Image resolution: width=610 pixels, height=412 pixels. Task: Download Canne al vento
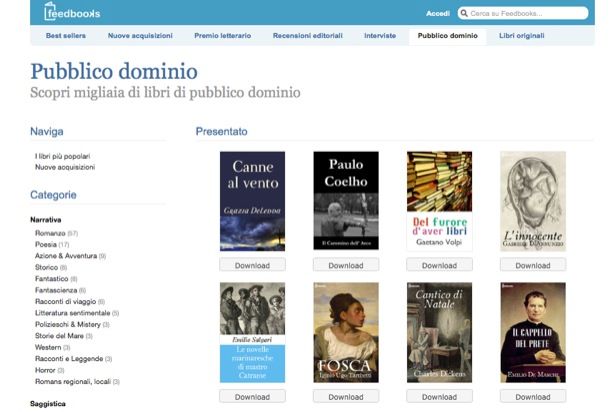tap(252, 265)
